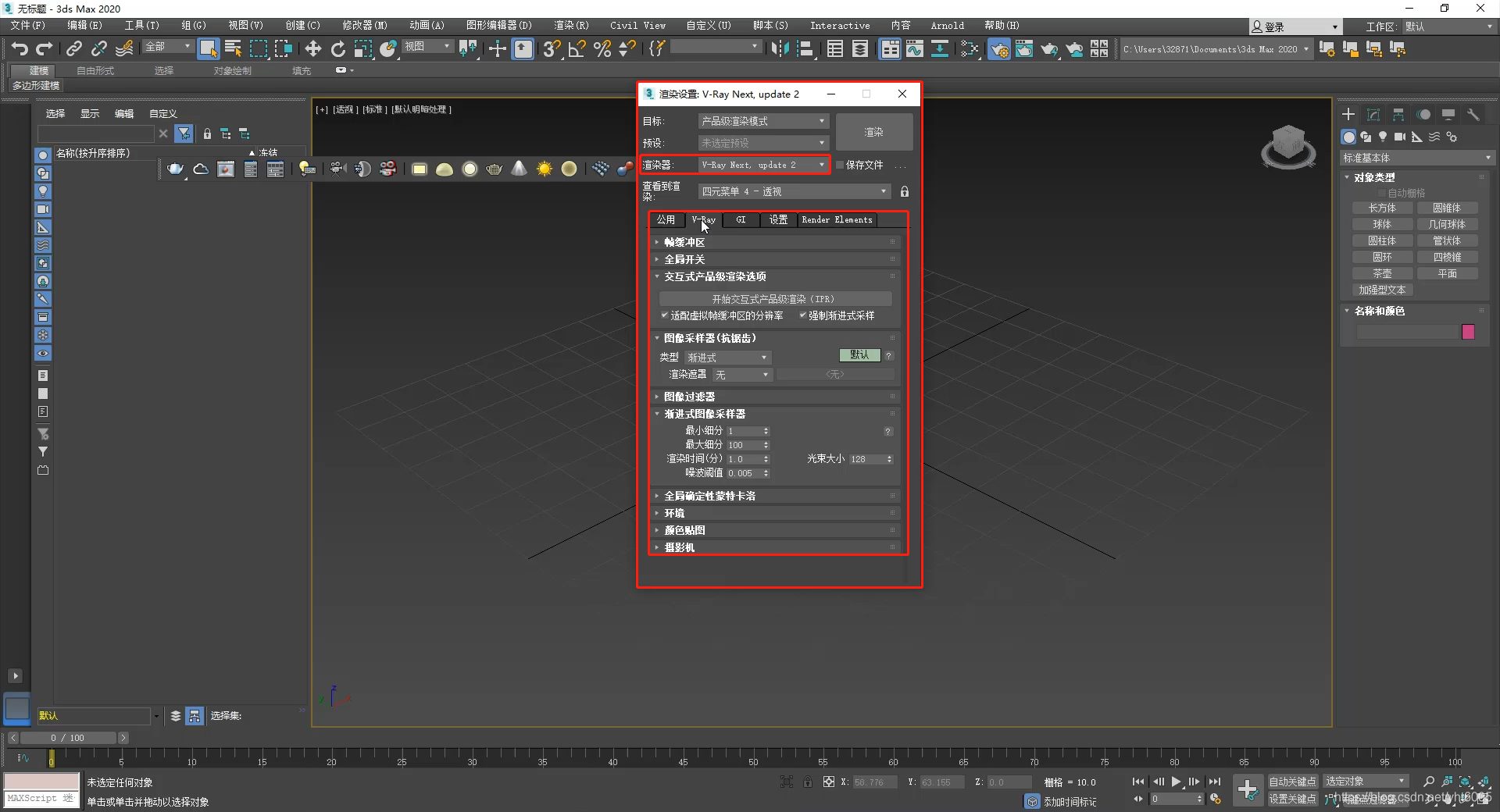Image resolution: width=1500 pixels, height=812 pixels.
Task: Open the Render Setup teapot icon
Action: 998,49
